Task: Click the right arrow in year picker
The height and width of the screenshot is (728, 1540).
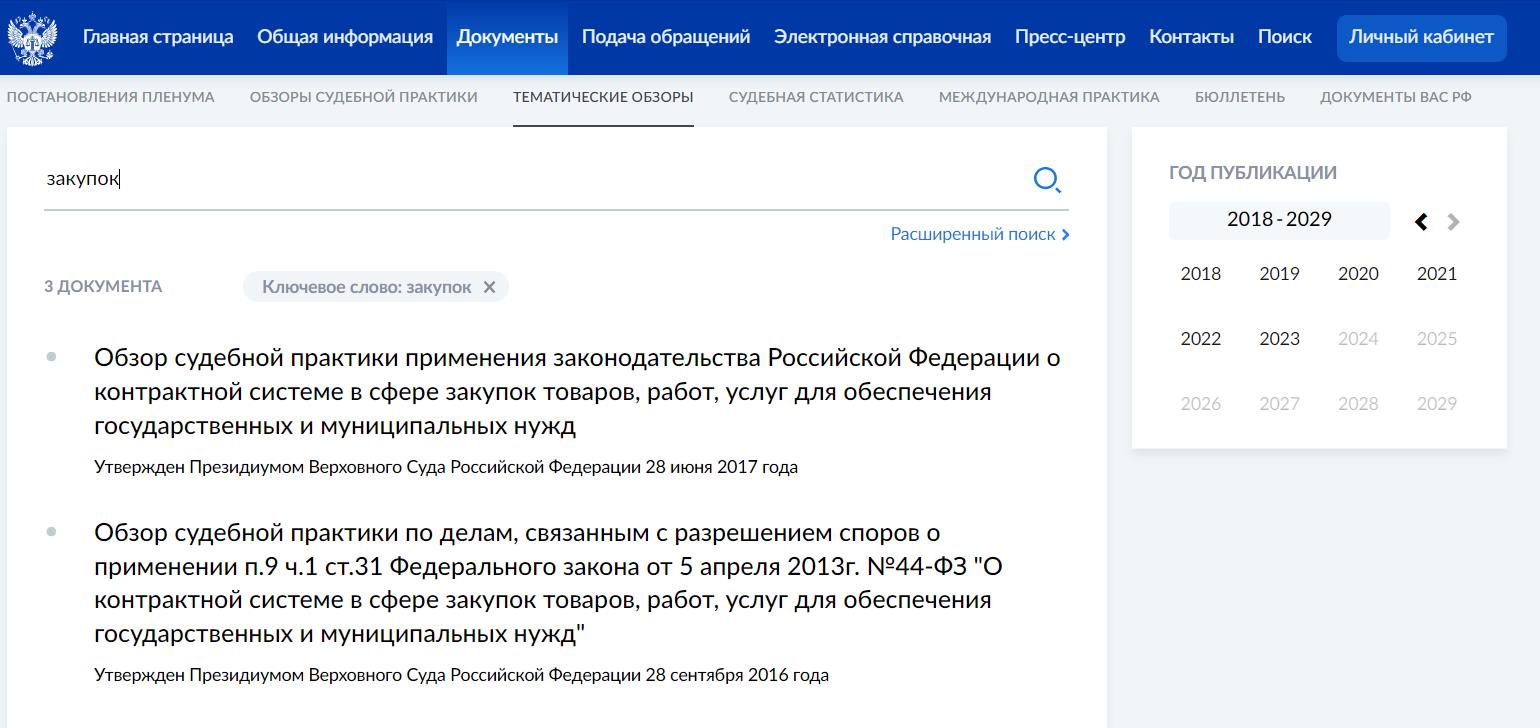Action: click(x=1455, y=222)
